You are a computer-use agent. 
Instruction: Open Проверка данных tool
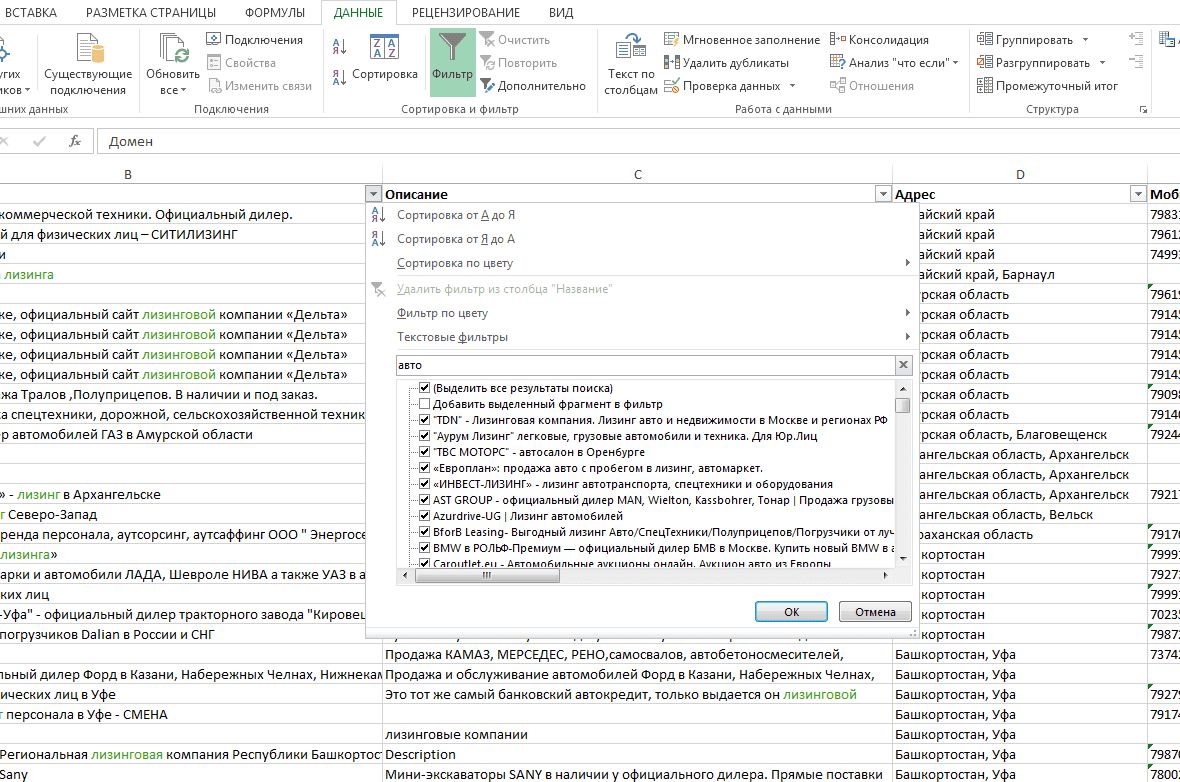723,86
